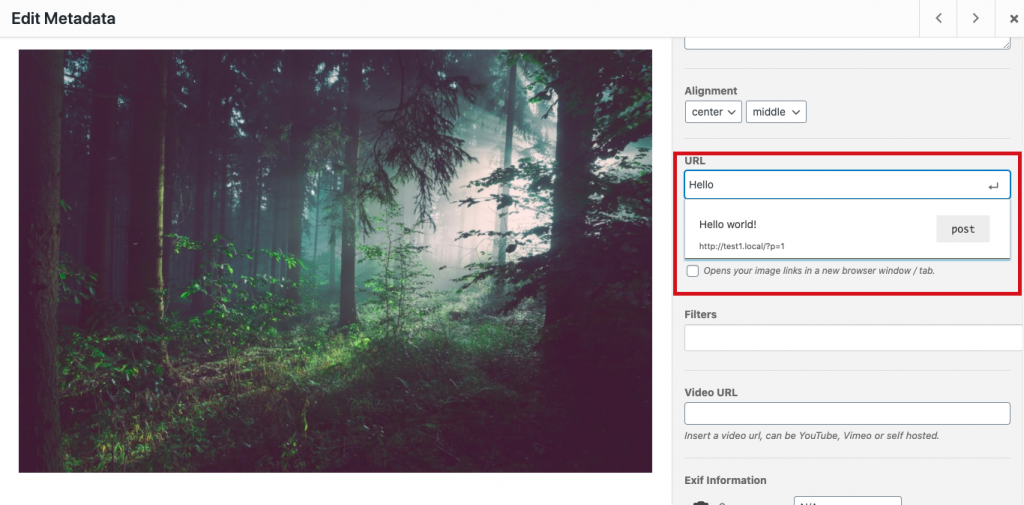Select the "Hello world!" suggestion
The image size is (1024, 505).
coord(728,225)
